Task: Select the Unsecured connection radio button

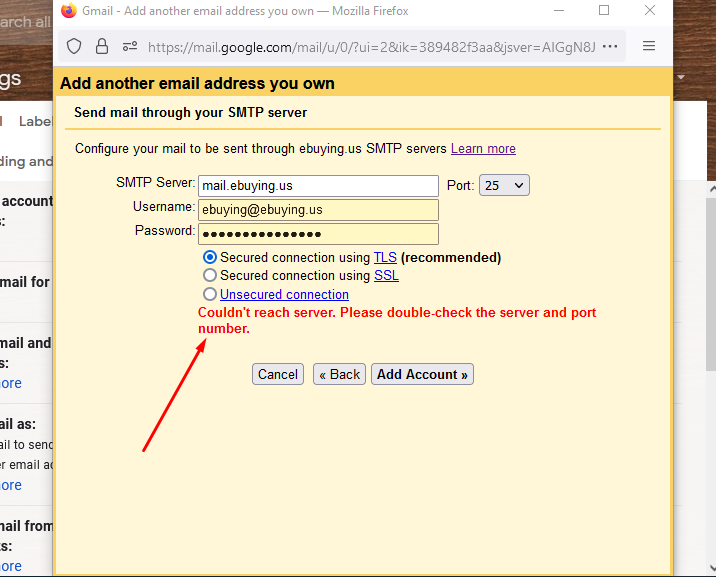Action: [210, 294]
